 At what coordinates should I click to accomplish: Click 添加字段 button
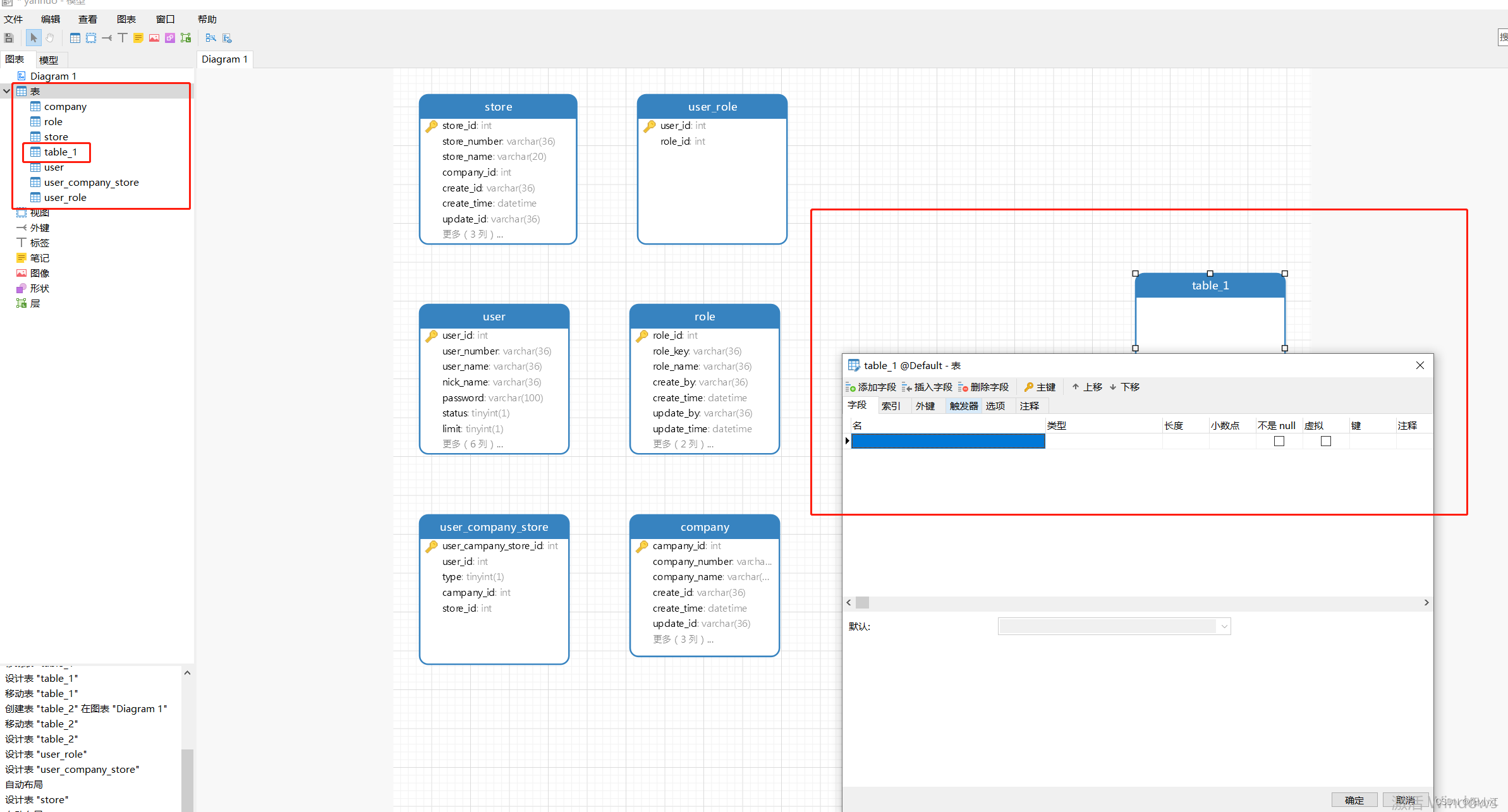click(871, 387)
